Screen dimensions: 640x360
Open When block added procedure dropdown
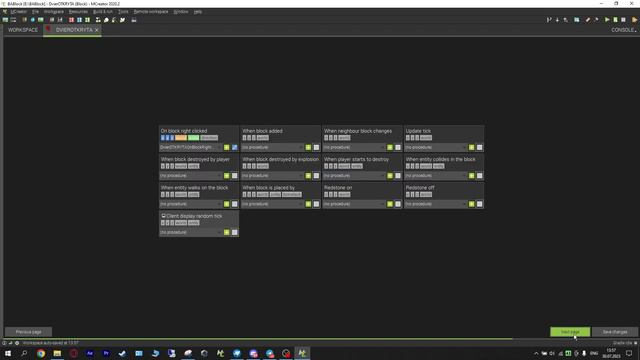pyautogui.click(x=272, y=147)
